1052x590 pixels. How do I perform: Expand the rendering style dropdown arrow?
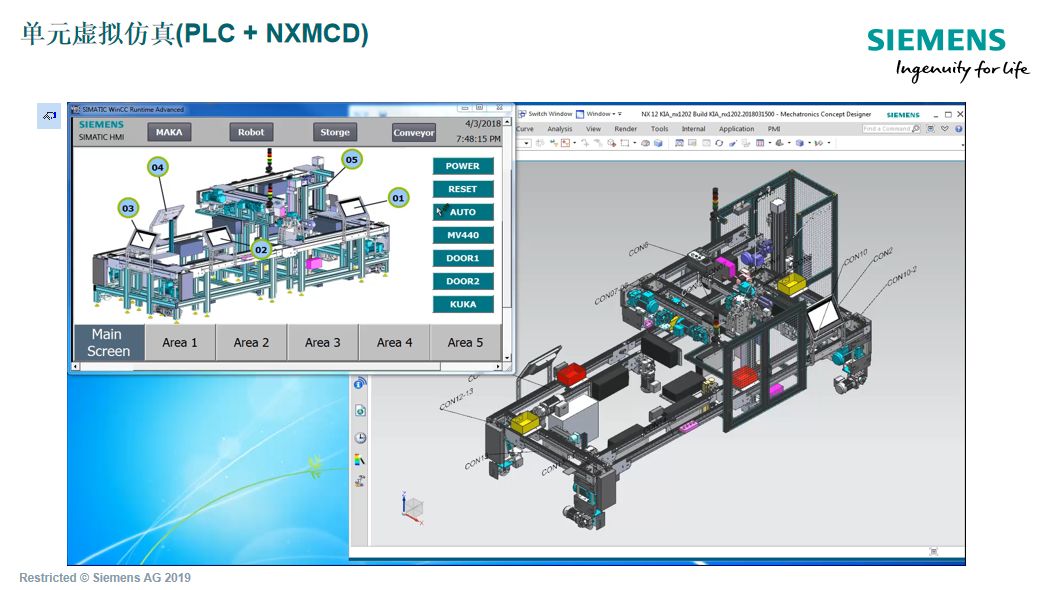(x=809, y=143)
